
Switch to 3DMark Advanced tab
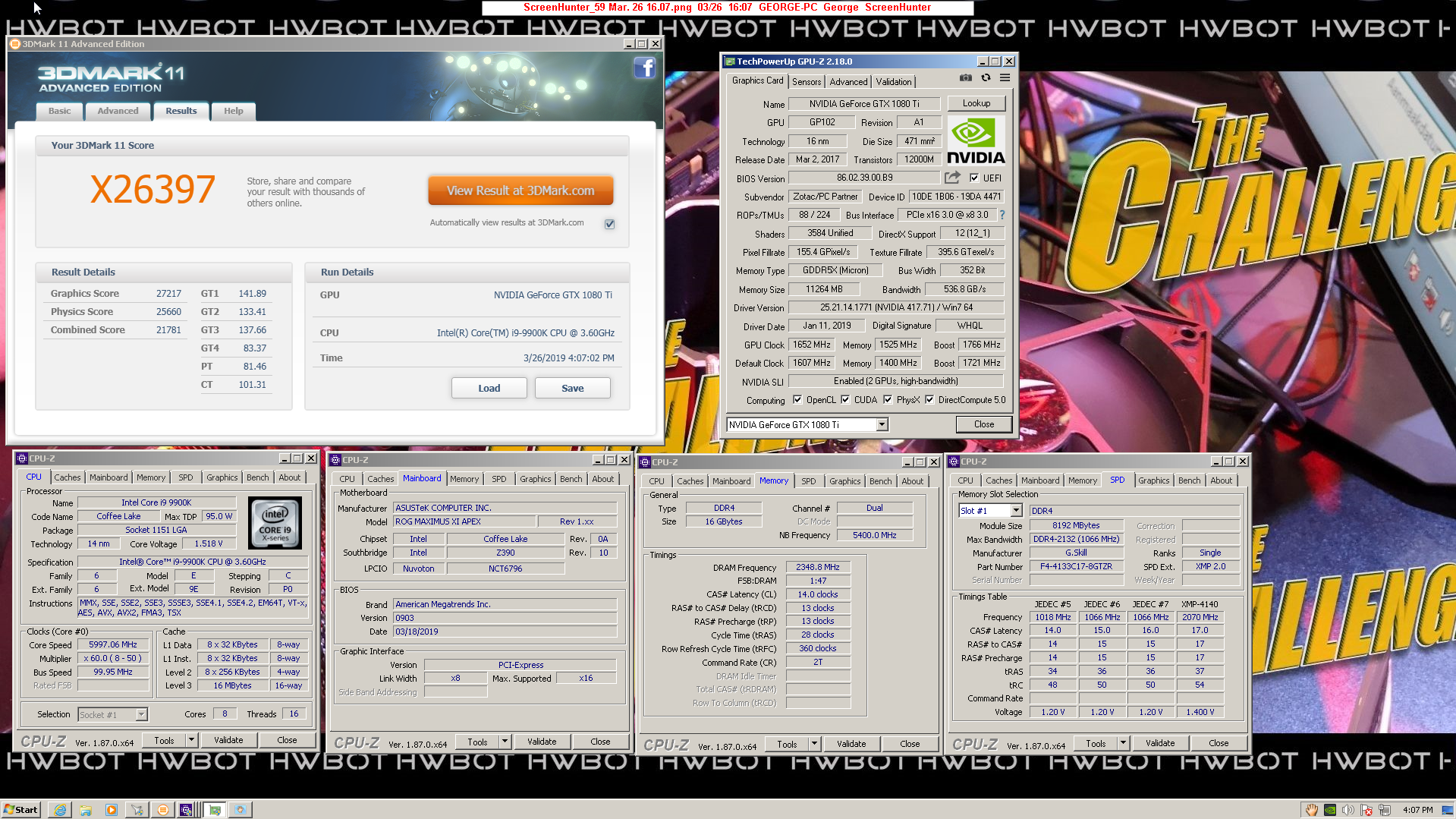[x=118, y=111]
